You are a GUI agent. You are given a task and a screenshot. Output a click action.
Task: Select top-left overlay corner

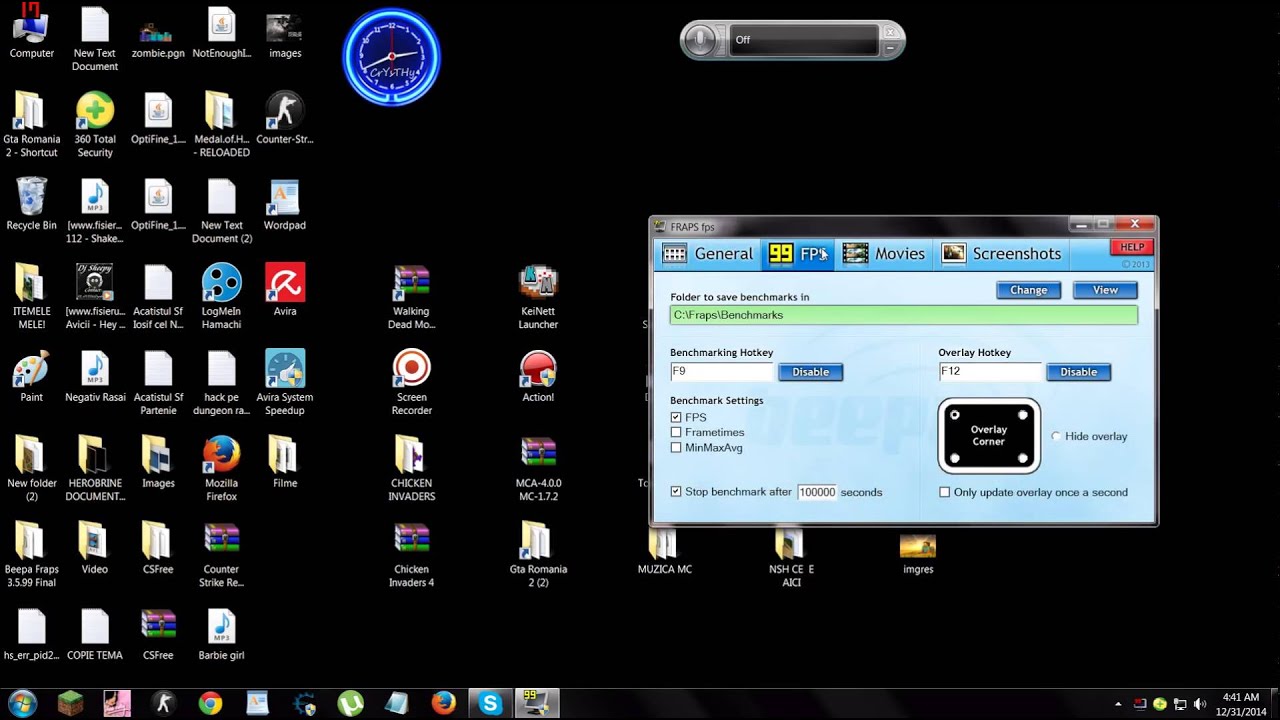point(955,414)
